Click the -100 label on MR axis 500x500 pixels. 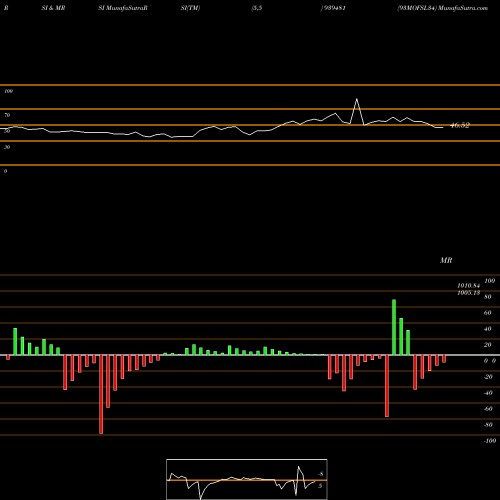(x=490, y=441)
